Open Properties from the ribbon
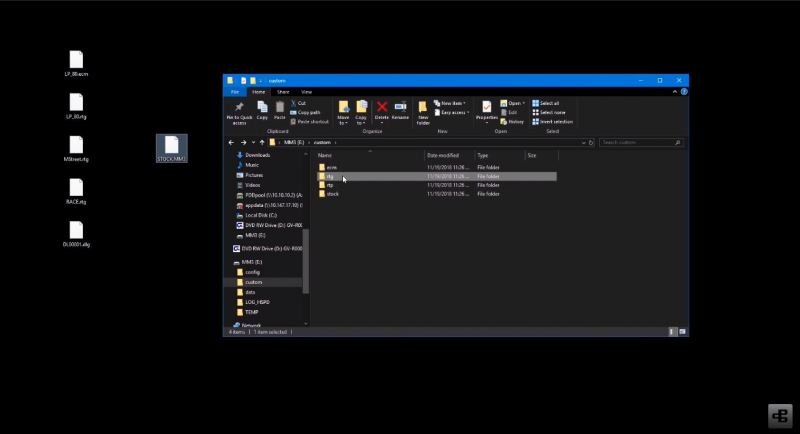 [x=486, y=110]
